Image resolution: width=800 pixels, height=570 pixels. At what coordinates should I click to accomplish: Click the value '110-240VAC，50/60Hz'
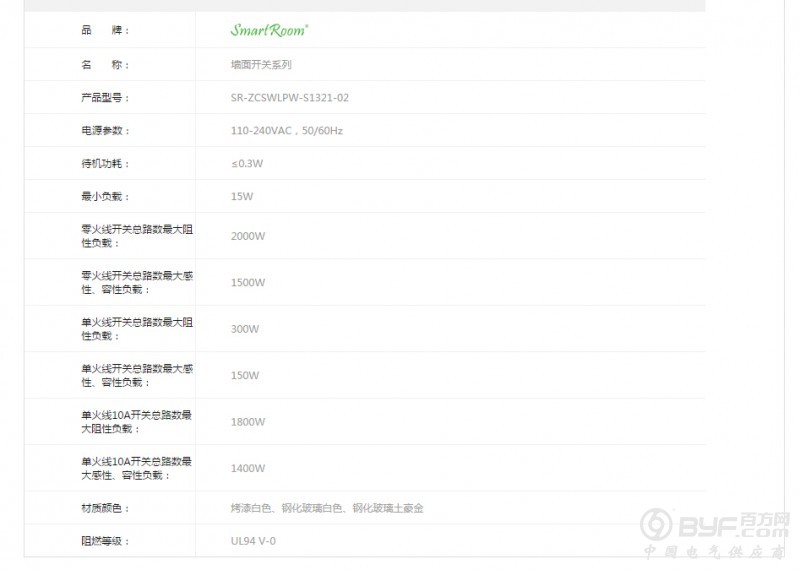coord(287,131)
